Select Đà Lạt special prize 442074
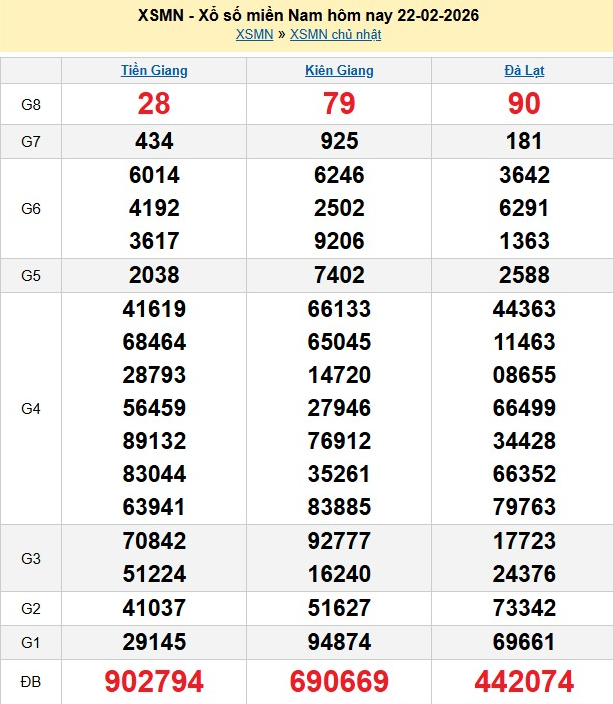 524,682
